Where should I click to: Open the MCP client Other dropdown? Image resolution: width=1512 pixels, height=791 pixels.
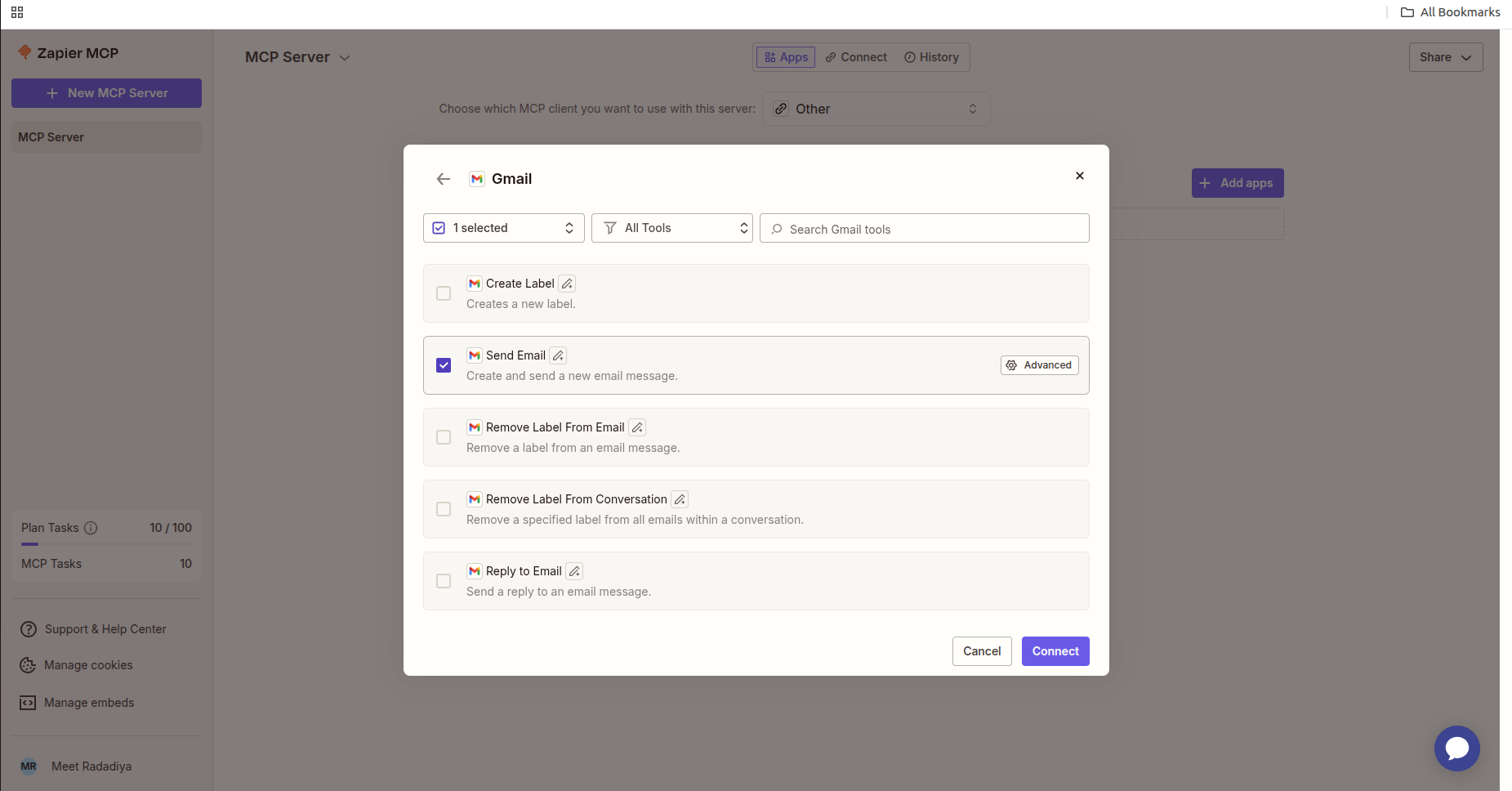click(876, 109)
